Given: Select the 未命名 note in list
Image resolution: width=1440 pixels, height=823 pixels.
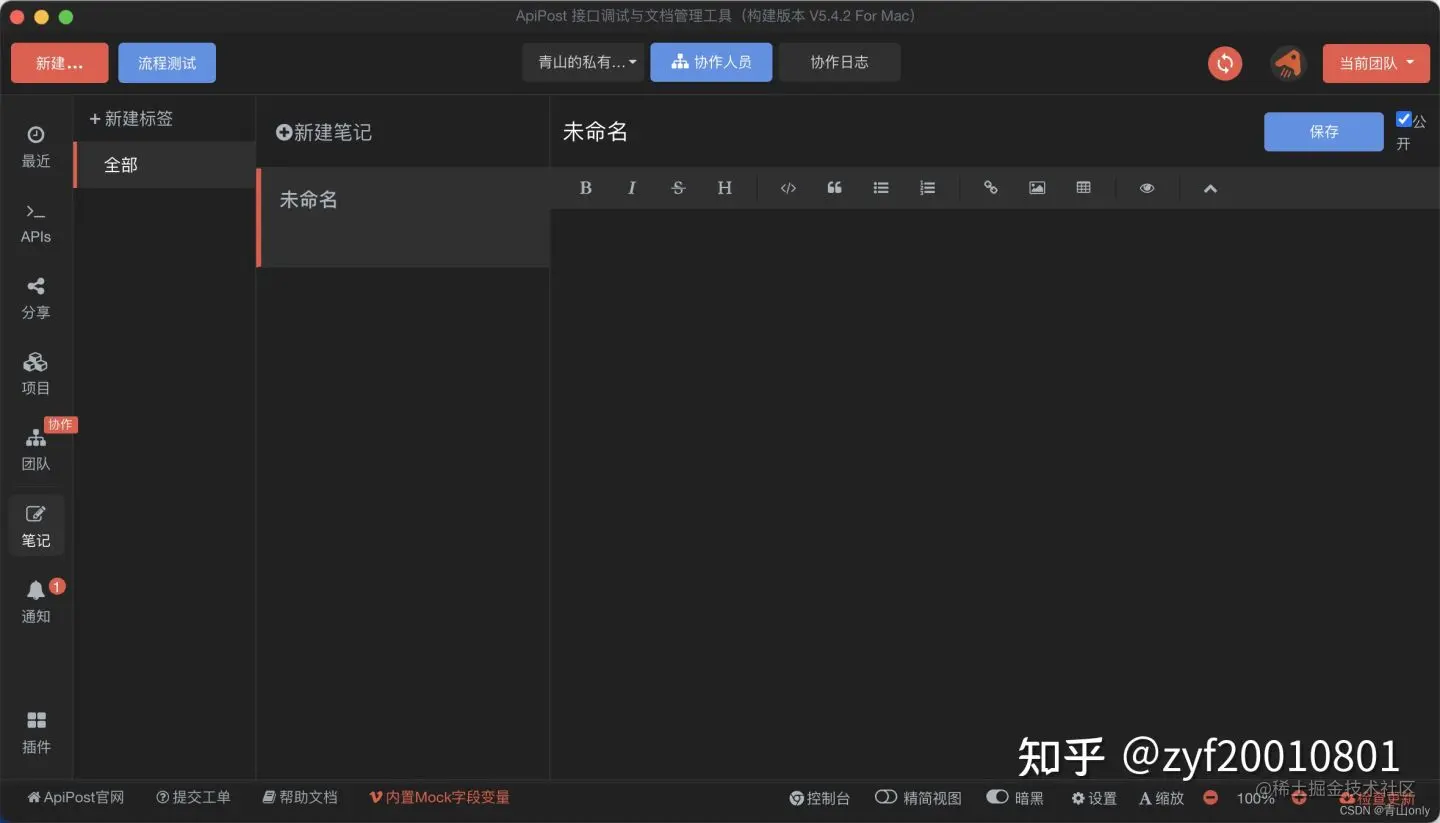Looking at the screenshot, I should tap(403, 217).
